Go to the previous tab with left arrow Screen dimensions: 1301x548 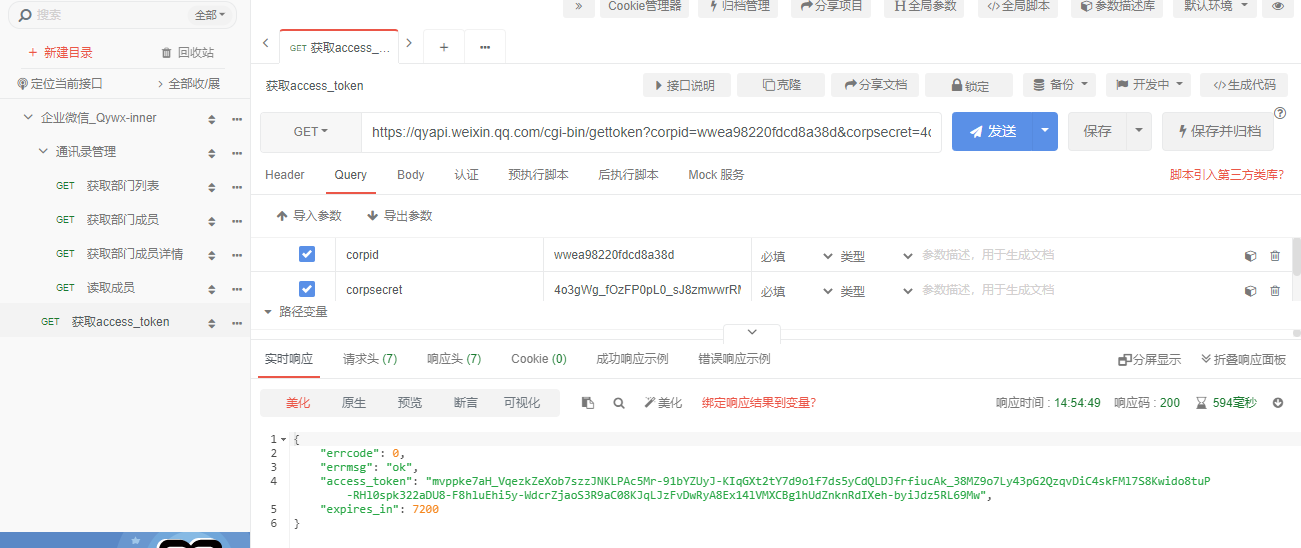265,43
